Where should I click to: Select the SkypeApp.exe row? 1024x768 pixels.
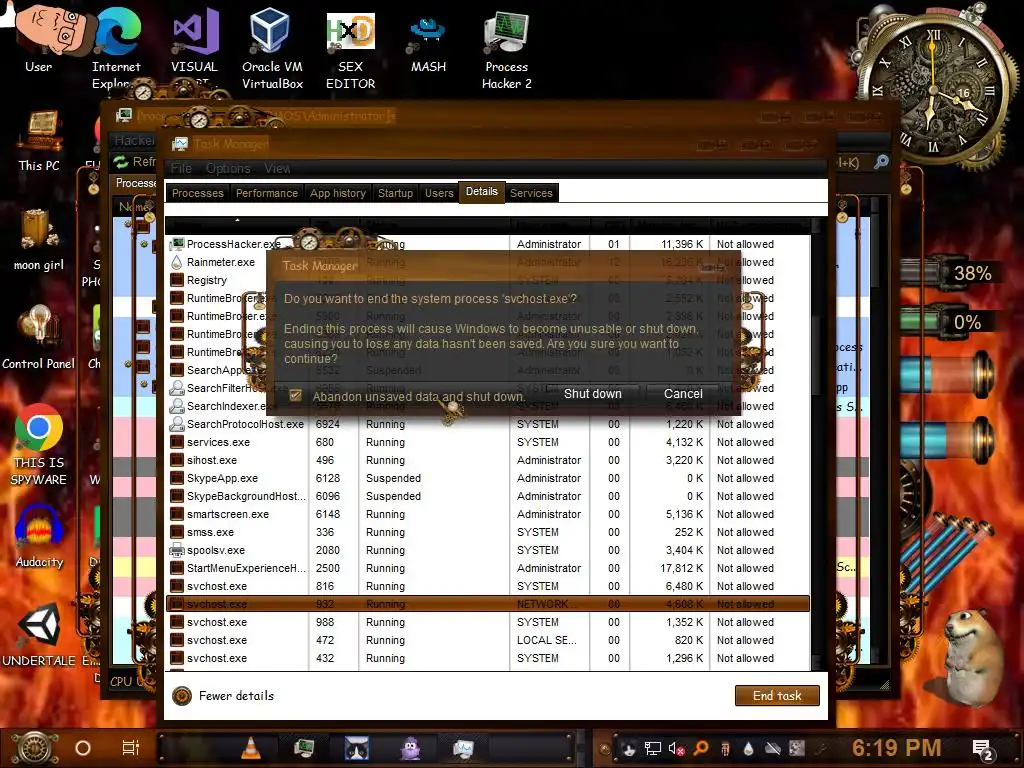point(488,478)
